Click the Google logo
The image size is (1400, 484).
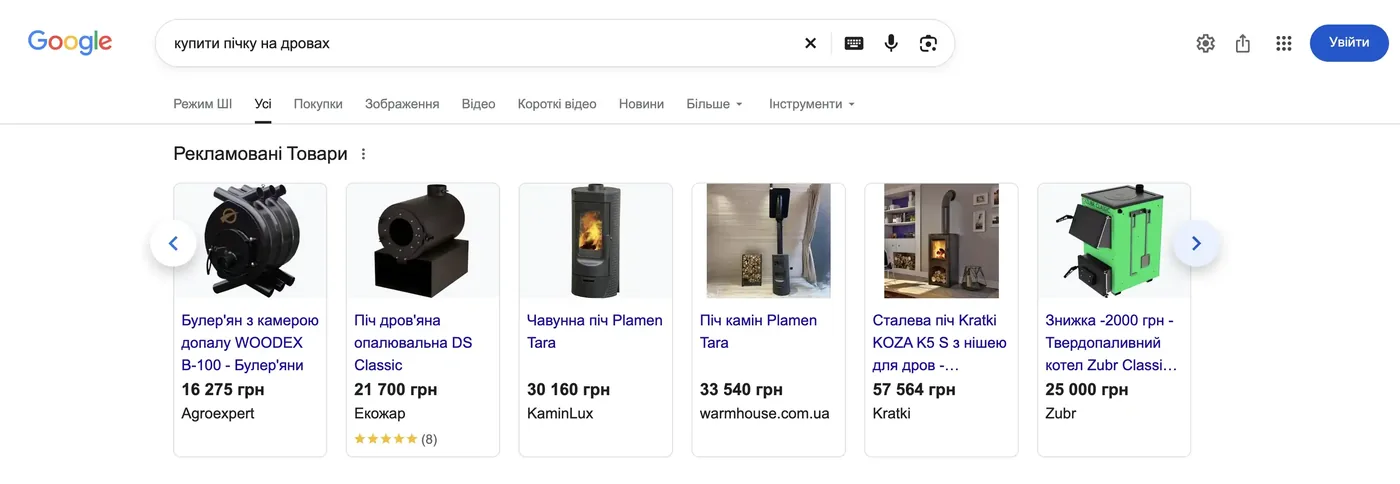point(70,42)
